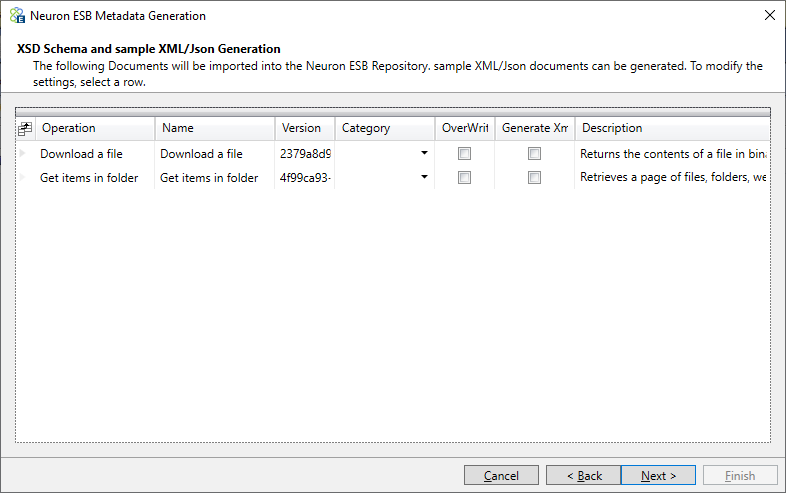Click the OverWrite column header
Image resolution: width=786 pixels, height=493 pixels.
tap(465, 128)
